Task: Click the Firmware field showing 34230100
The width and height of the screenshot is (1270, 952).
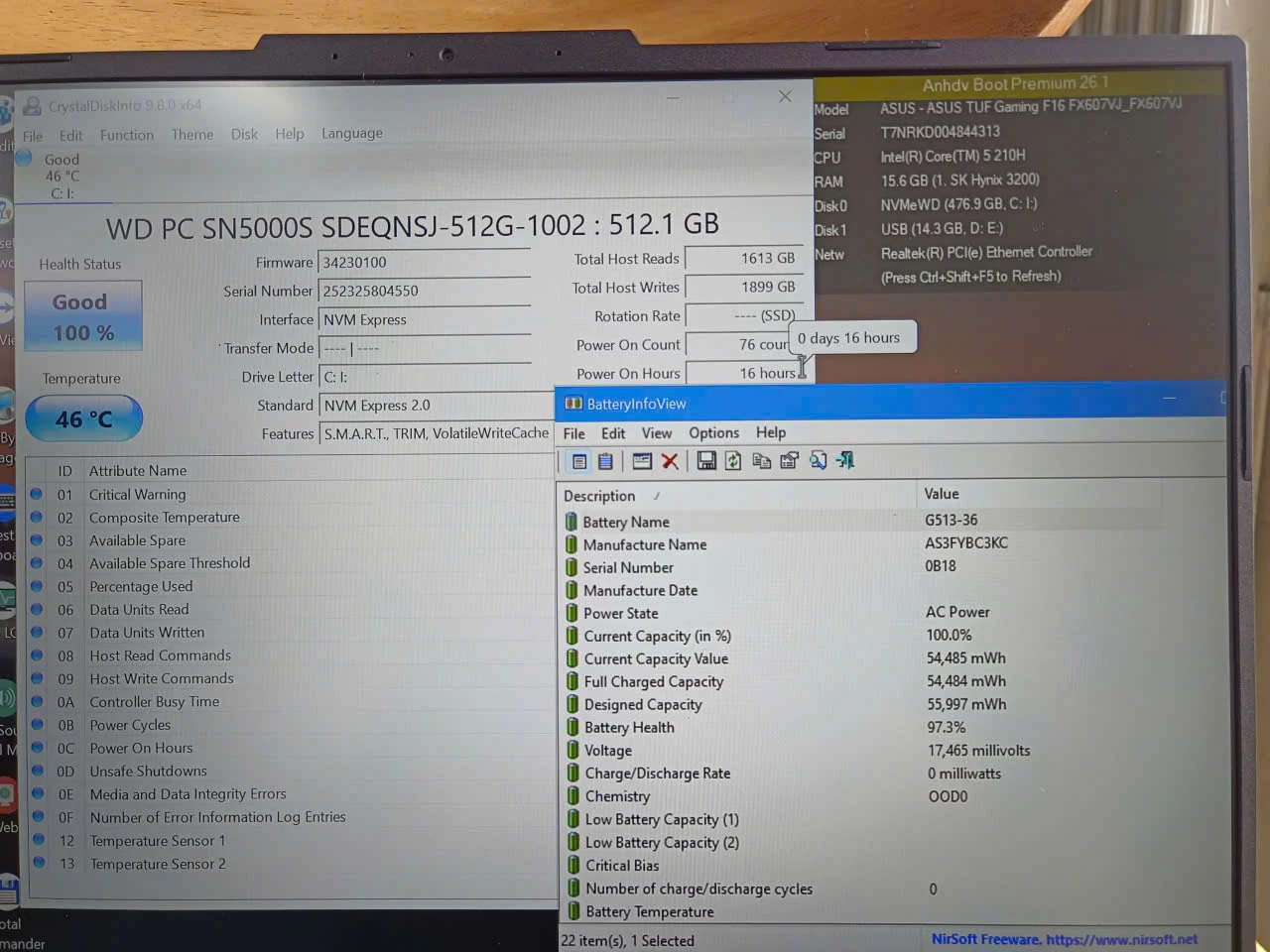Action: (x=425, y=262)
